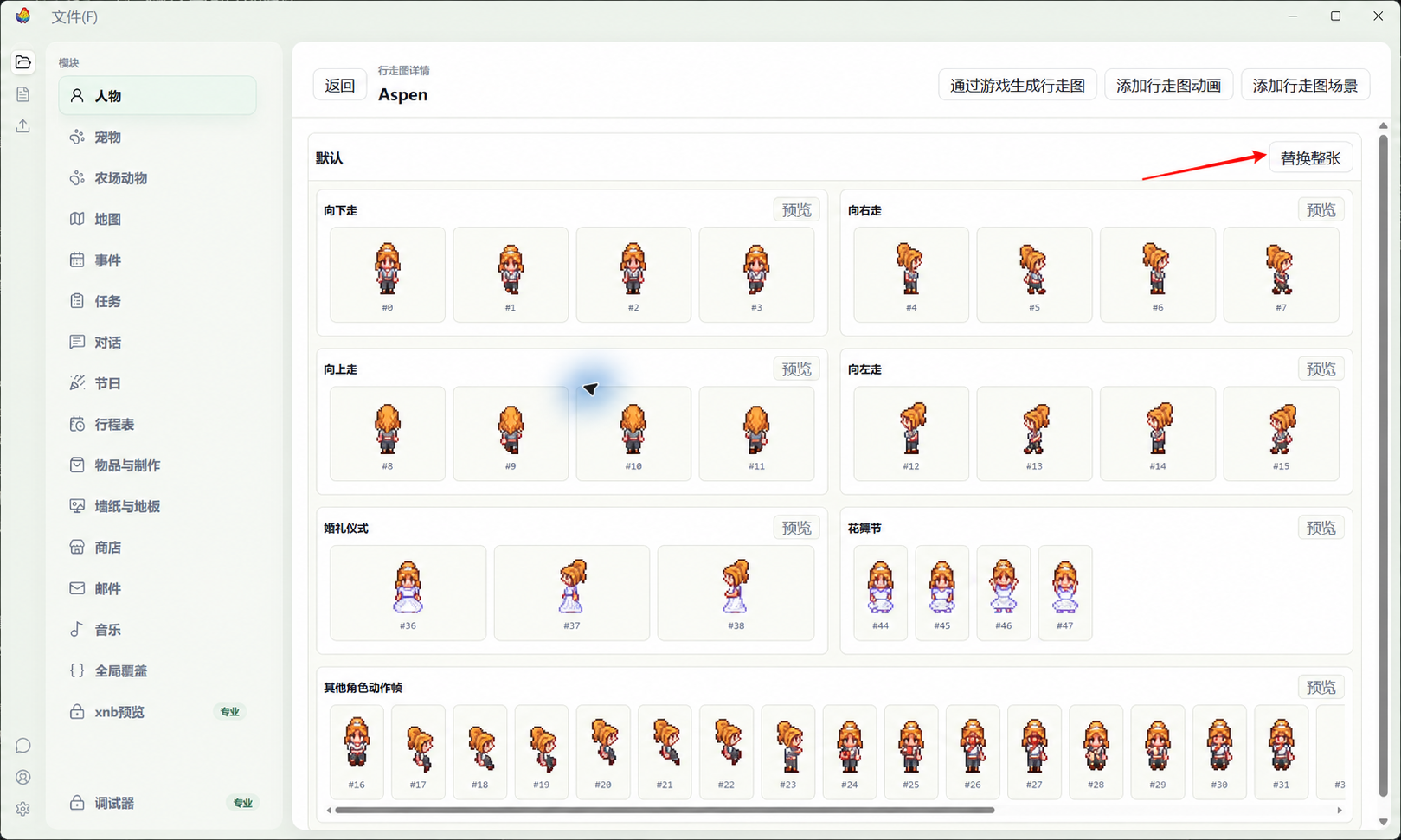Select sprite frame #0
The image size is (1401, 840).
[388, 275]
